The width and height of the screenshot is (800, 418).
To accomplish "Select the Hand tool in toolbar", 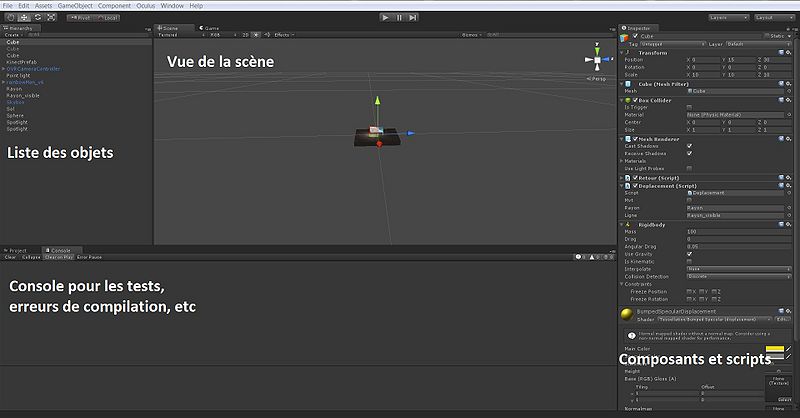I will click(9, 17).
